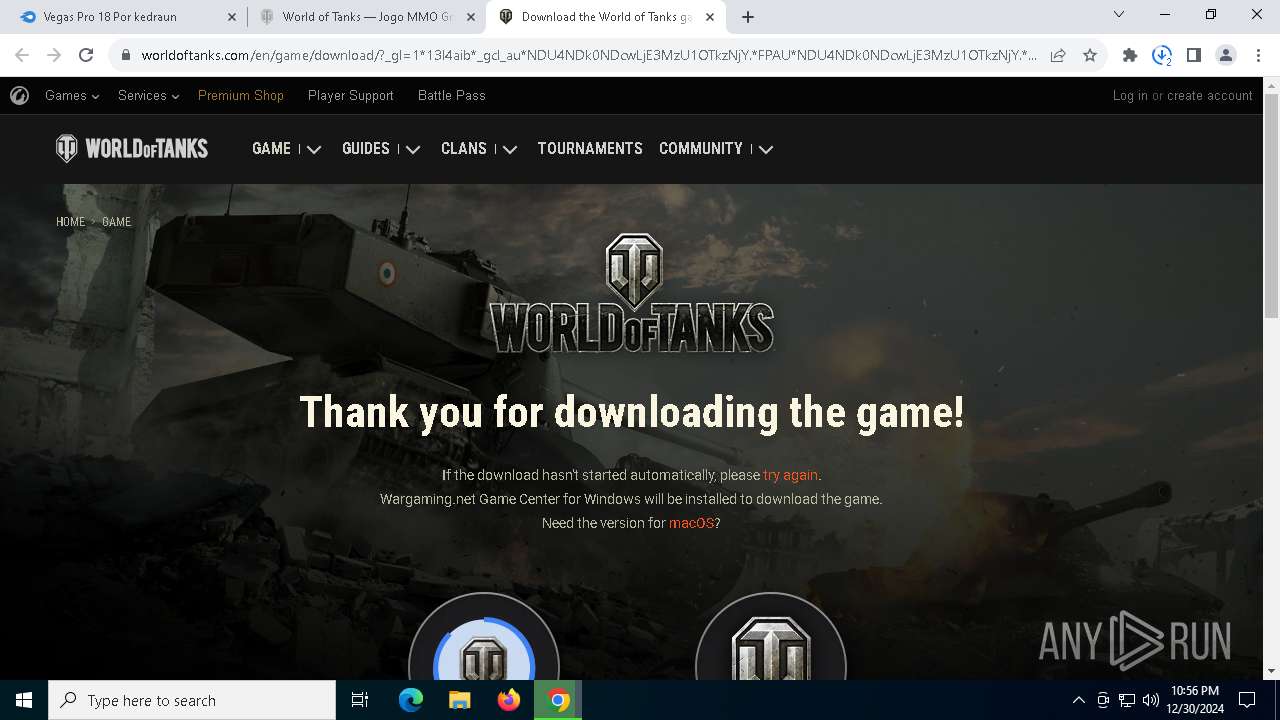The height and width of the screenshot is (720, 1280).
Task: Open Chrome tab search dropdown arrow
Action: click(x=1119, y=14)
